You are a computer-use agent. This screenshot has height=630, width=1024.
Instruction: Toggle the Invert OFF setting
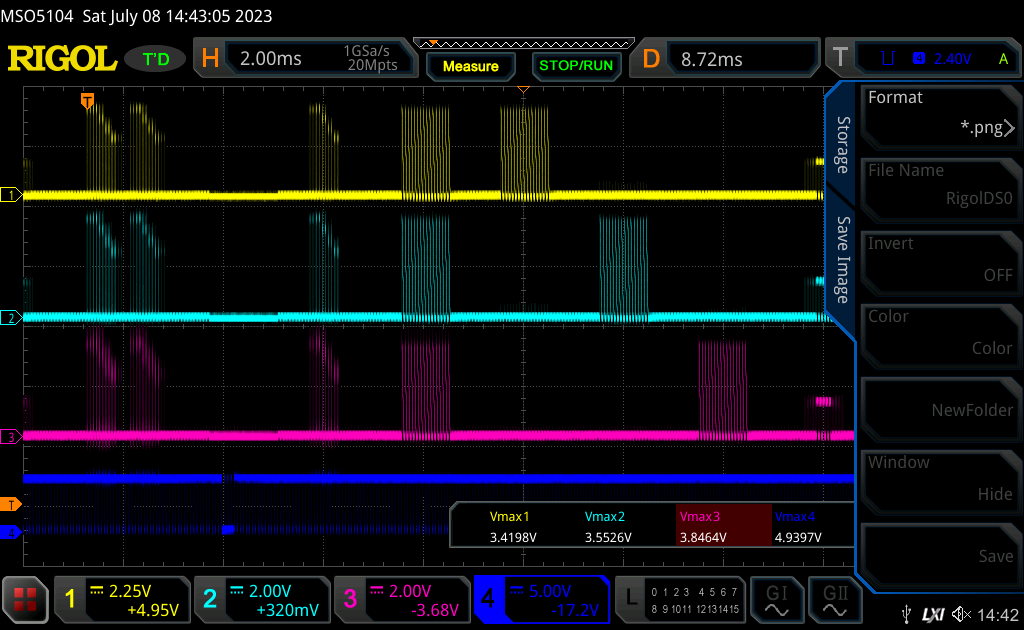pos(940,260)
